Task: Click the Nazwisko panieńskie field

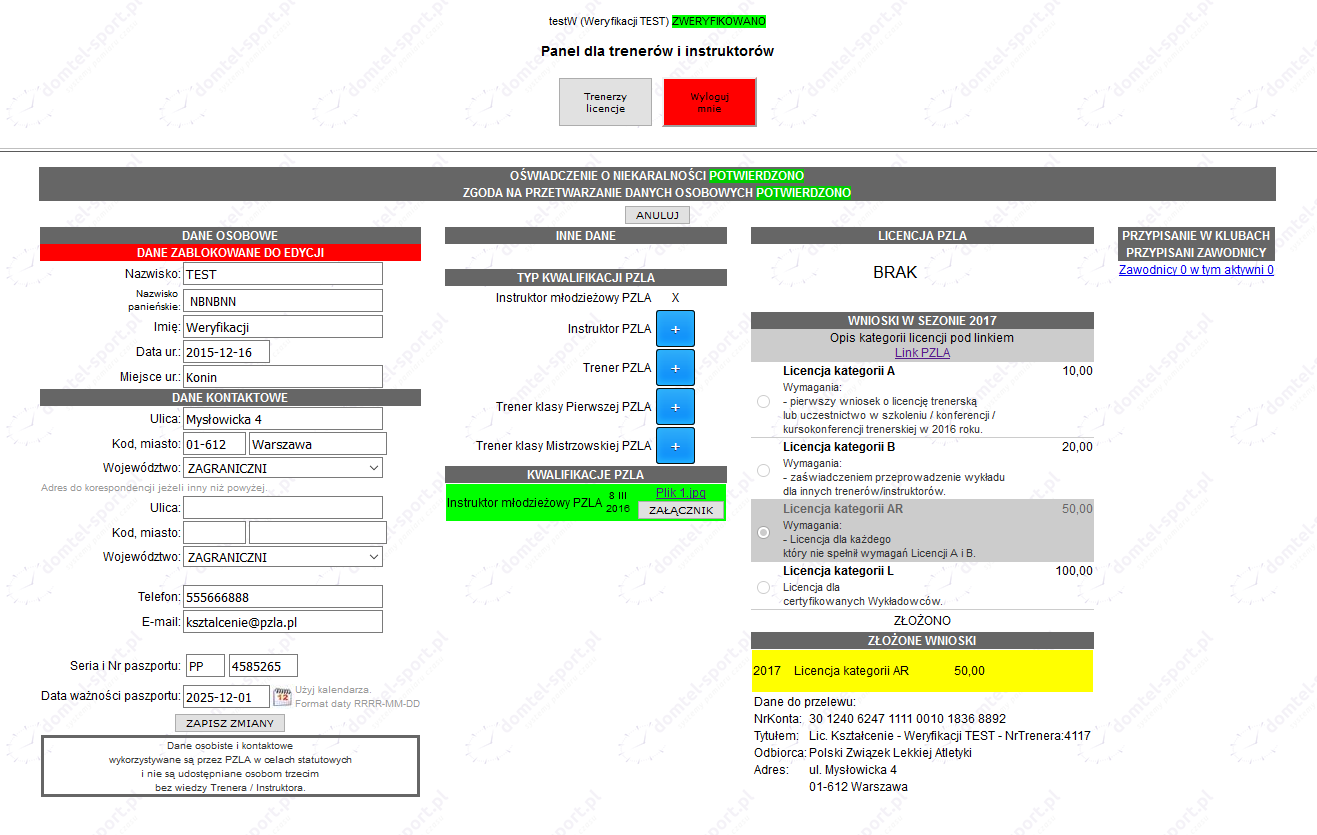Action: tap(283, 300)
